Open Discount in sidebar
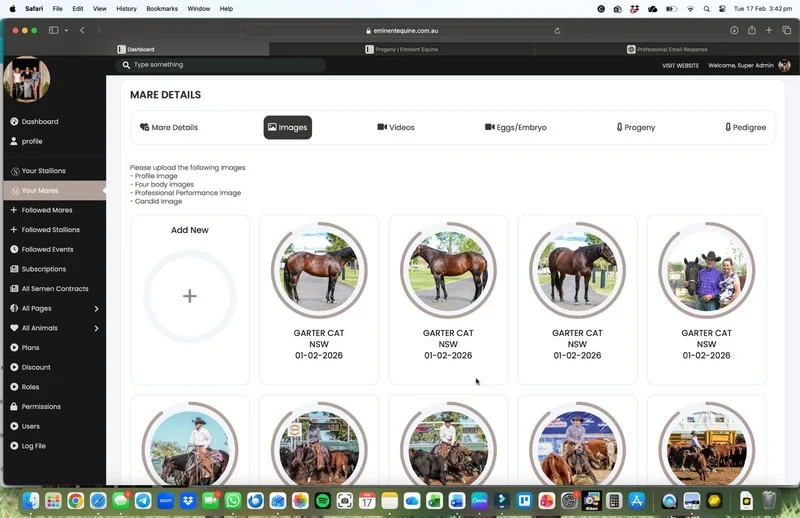Screen dimensions: 800x518 [x=36, y=367]
